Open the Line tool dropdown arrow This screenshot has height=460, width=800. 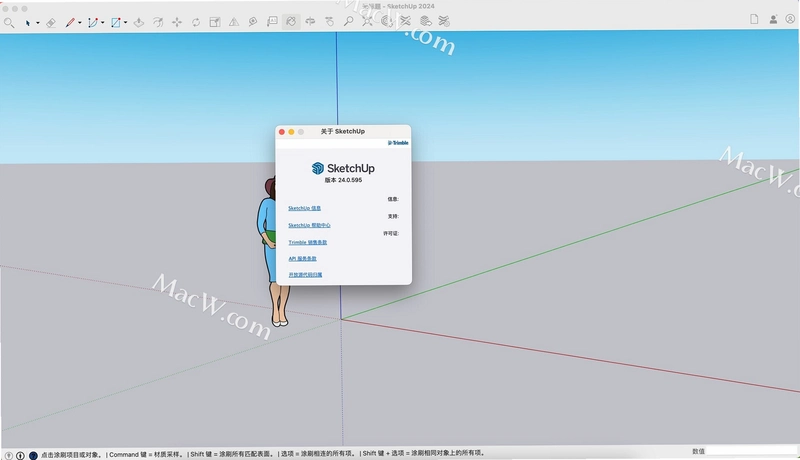click(80, 23)
